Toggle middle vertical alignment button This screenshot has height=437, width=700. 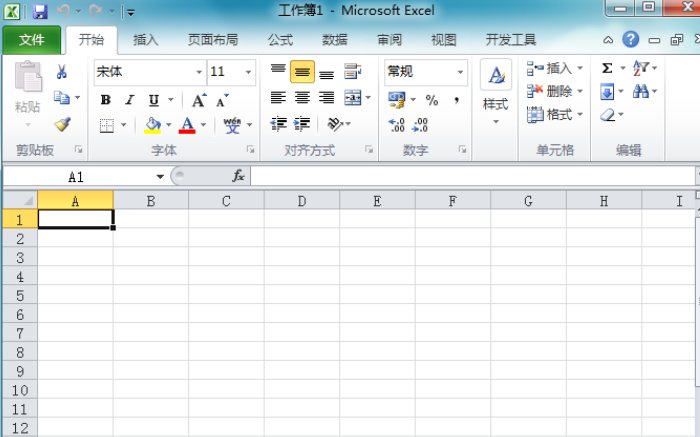tap(302, 72)
